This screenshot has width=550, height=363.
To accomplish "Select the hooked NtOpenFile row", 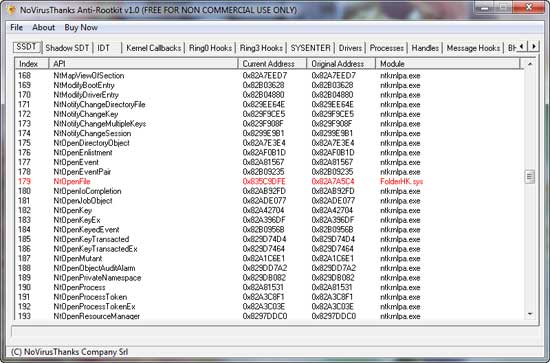I will coord(269,181).
